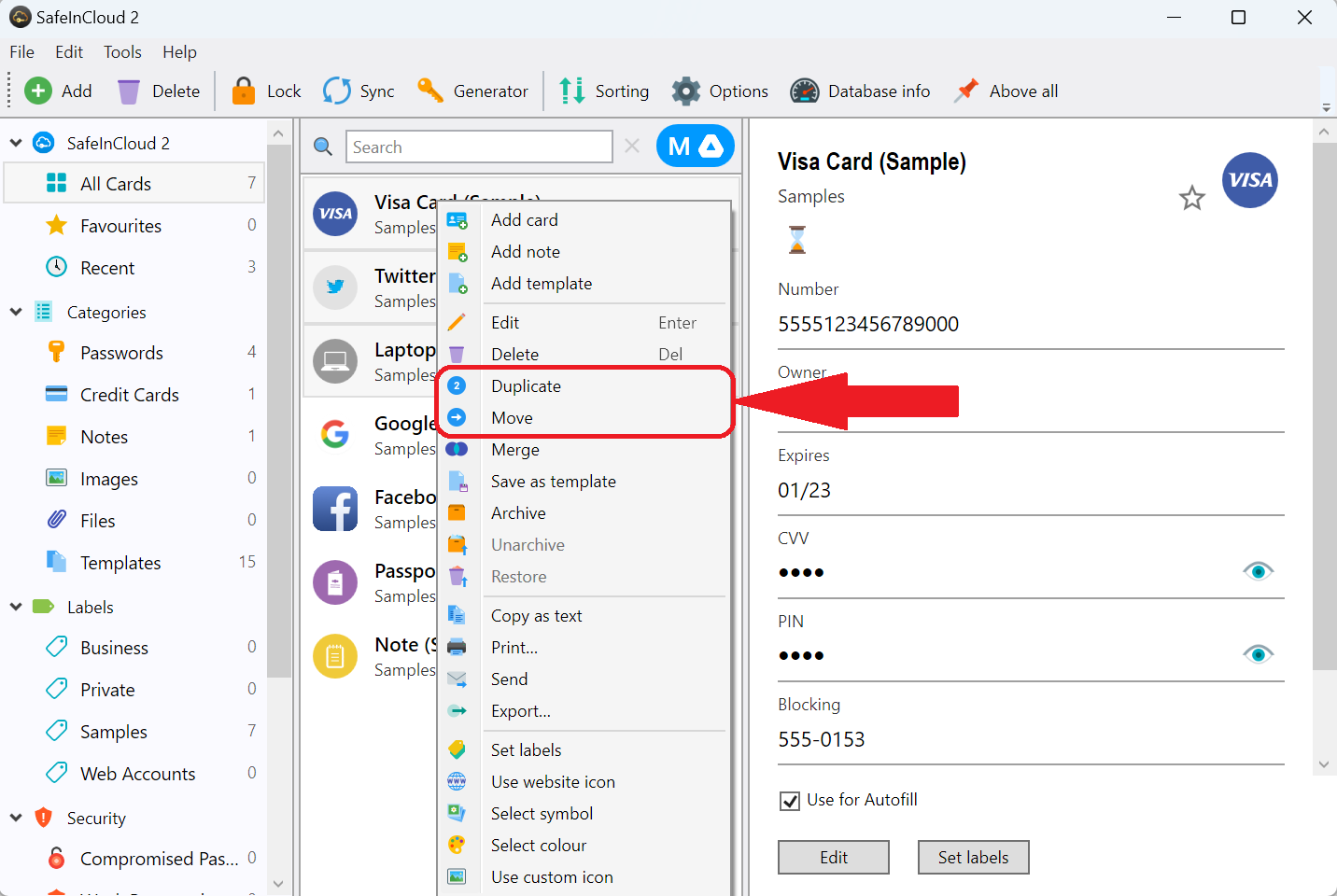Choose Move from context menu
Viewport: 1337px width, 896px height.
tap(584, 418)
